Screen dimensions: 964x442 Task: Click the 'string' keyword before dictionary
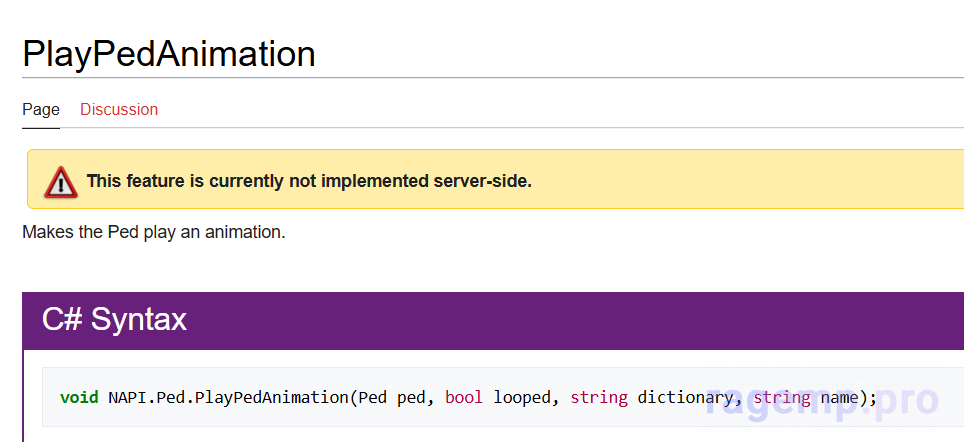click(x=599, y=398)
